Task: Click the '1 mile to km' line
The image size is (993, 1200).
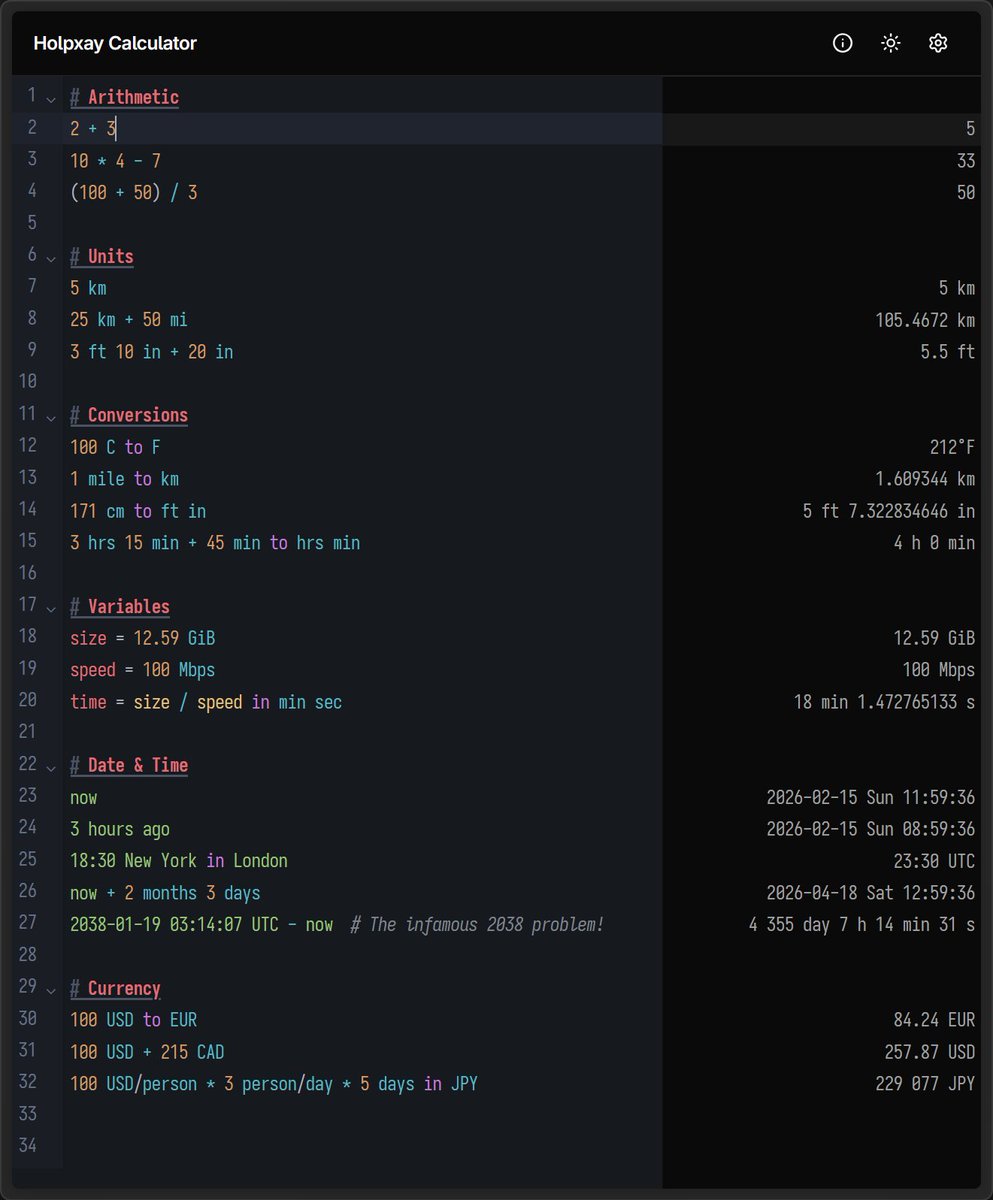Action: (124, 479)
